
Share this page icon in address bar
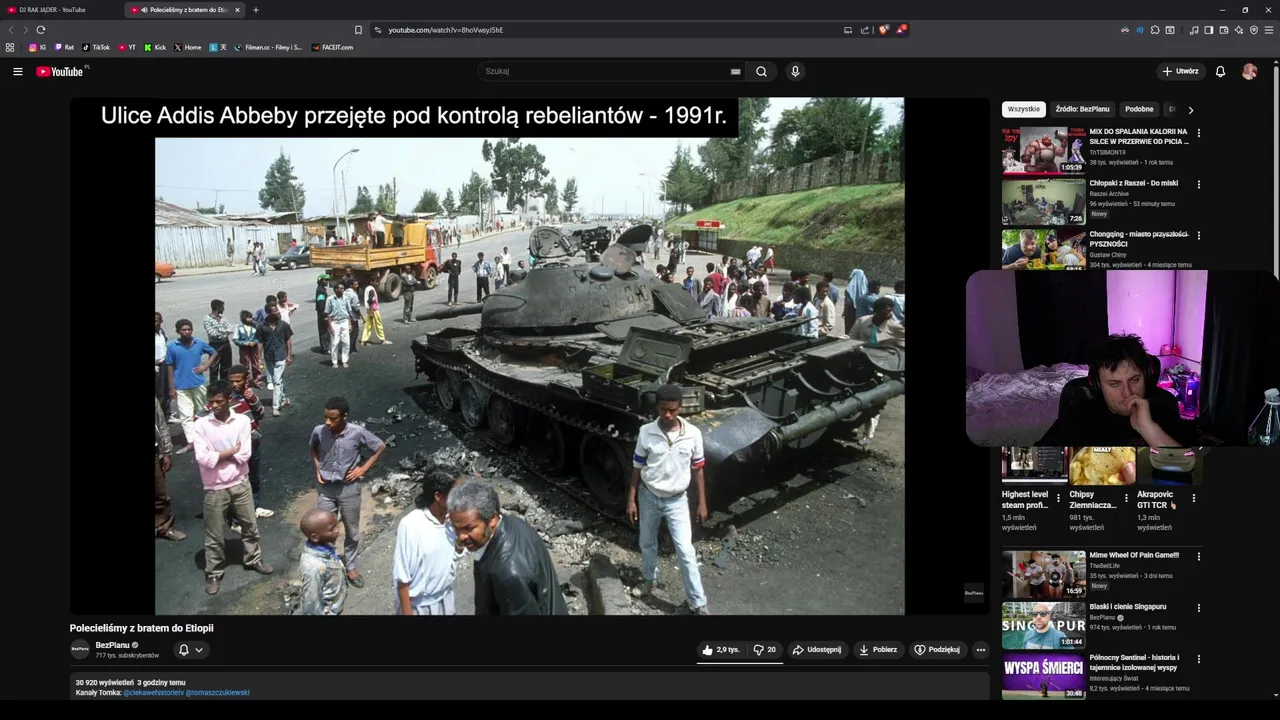(x=865, y=30)
